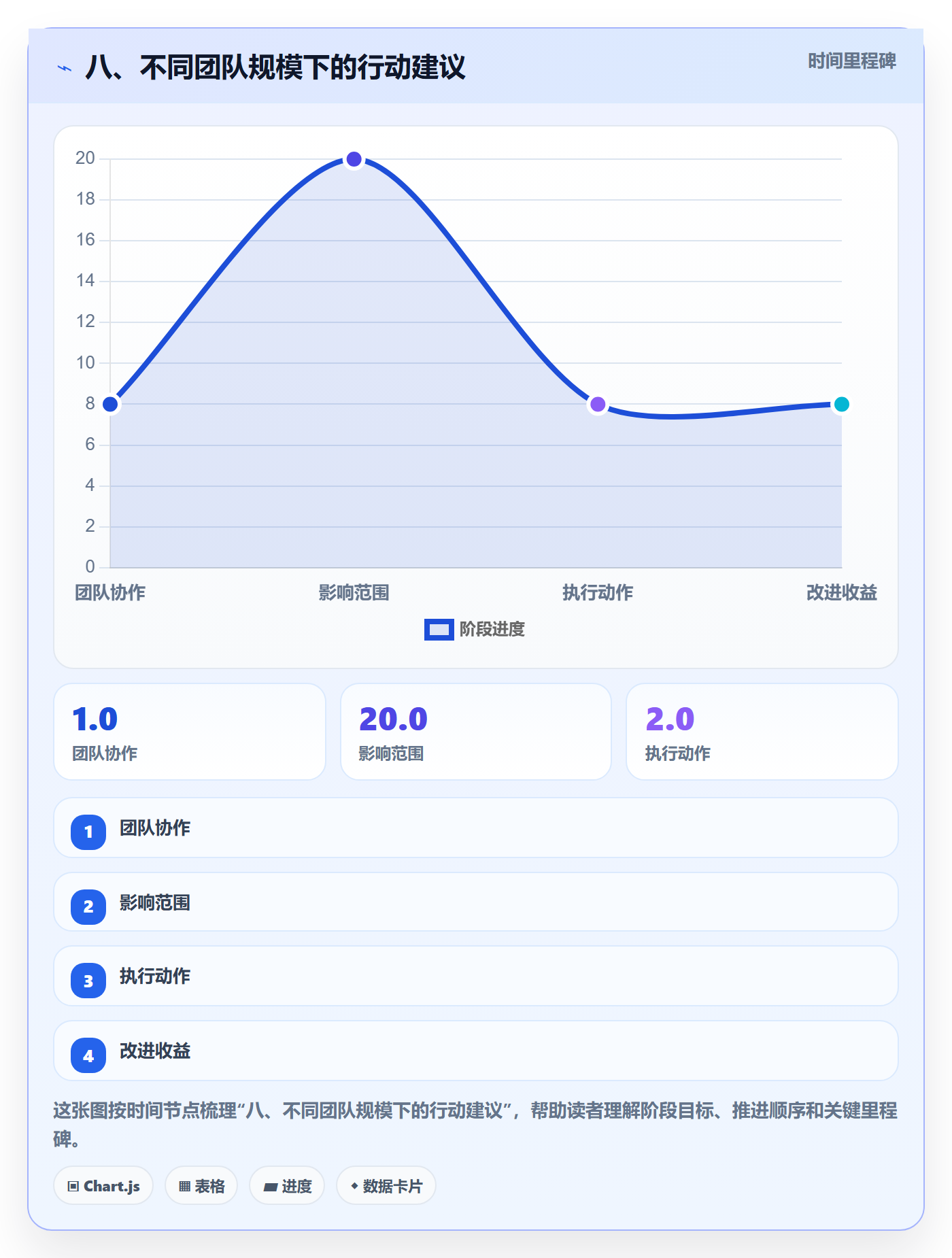Click the purple 执行动作 data point

coord(598,405)
